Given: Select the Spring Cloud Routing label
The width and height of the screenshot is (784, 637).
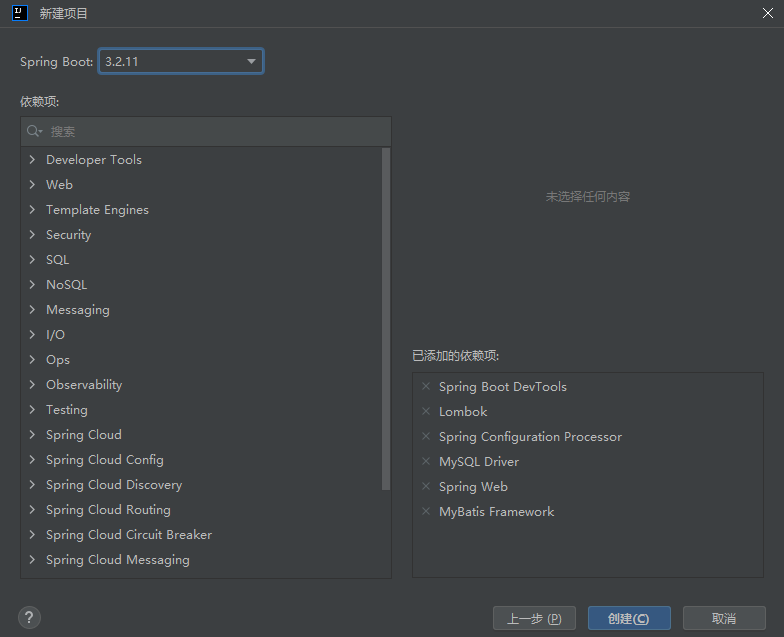Looking at the screenshot, I should pos(108,510).
